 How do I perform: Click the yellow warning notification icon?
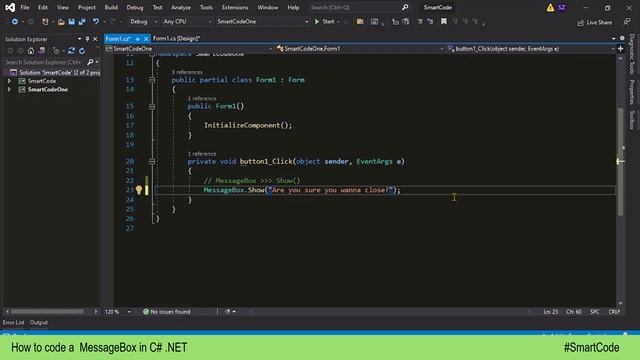550,7
